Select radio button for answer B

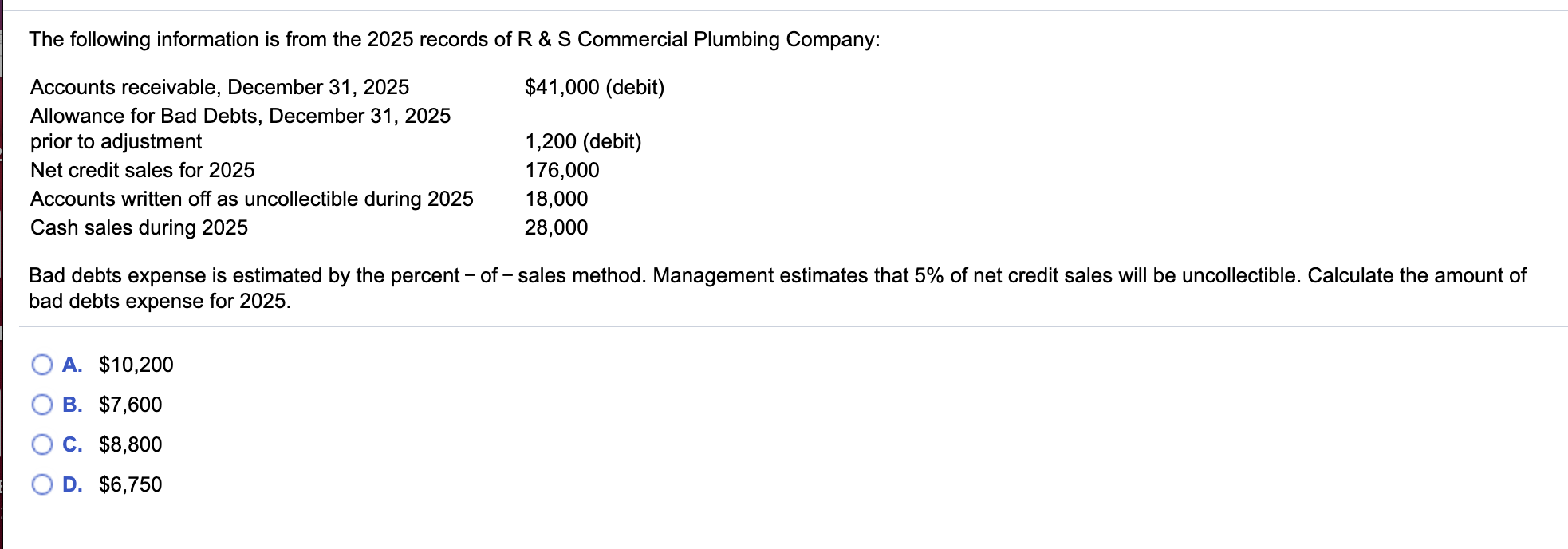pos(42,405)
